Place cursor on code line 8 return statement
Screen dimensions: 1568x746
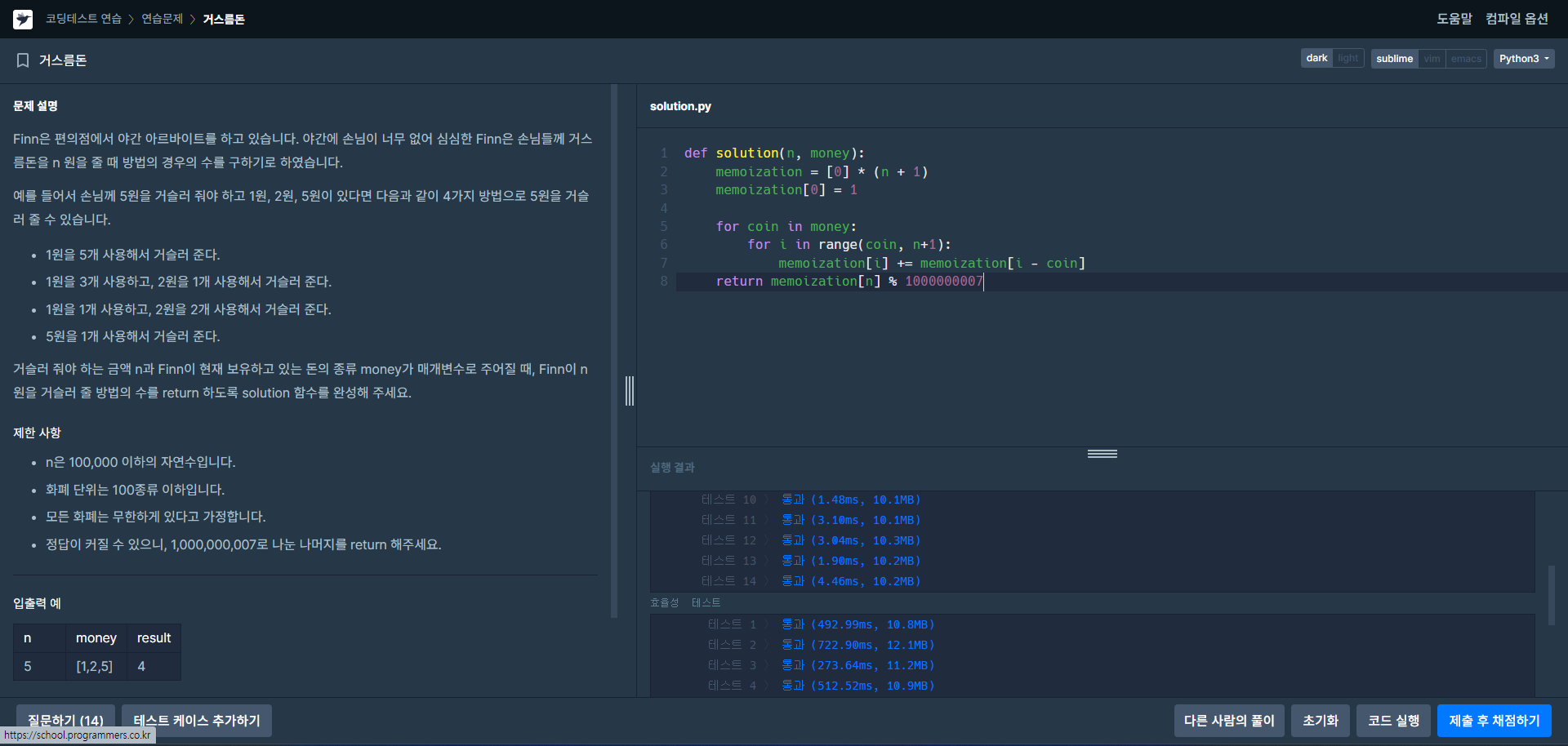point(849,282)
